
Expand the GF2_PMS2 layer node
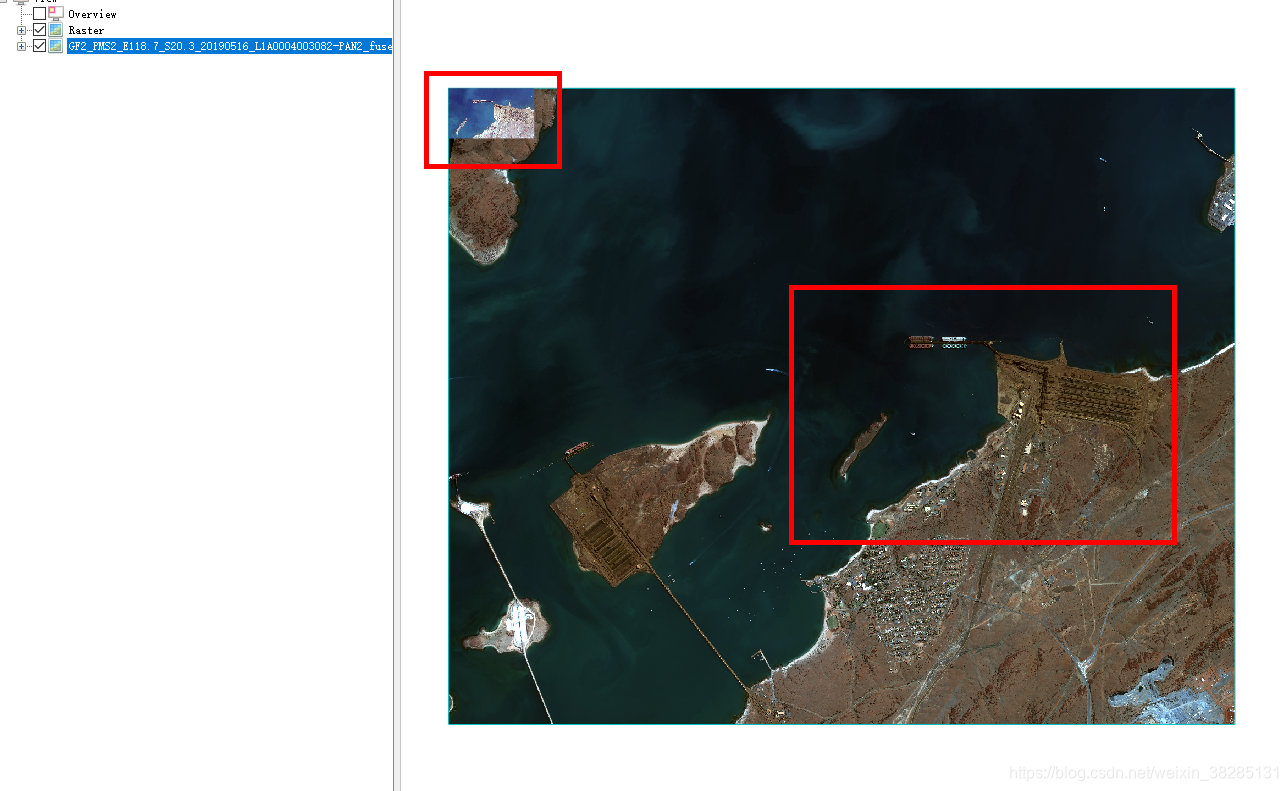tap(22, 46)
